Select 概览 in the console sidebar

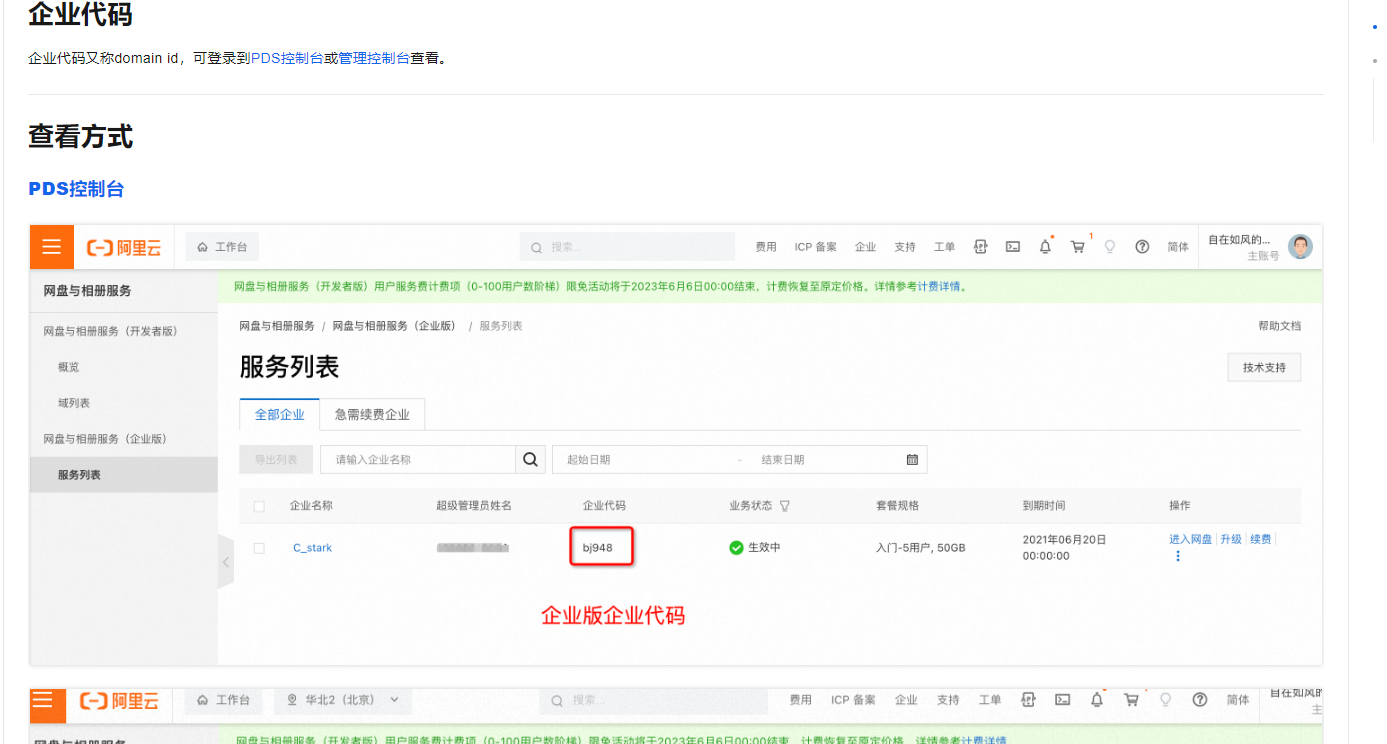(68, 367)
